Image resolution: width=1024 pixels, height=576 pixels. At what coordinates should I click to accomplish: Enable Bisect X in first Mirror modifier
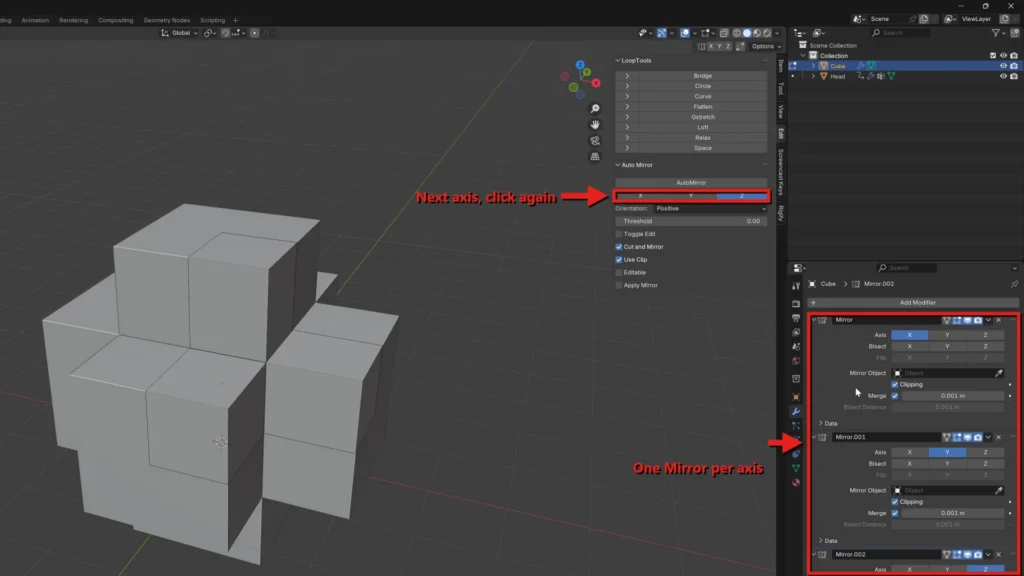click(909, 347)
